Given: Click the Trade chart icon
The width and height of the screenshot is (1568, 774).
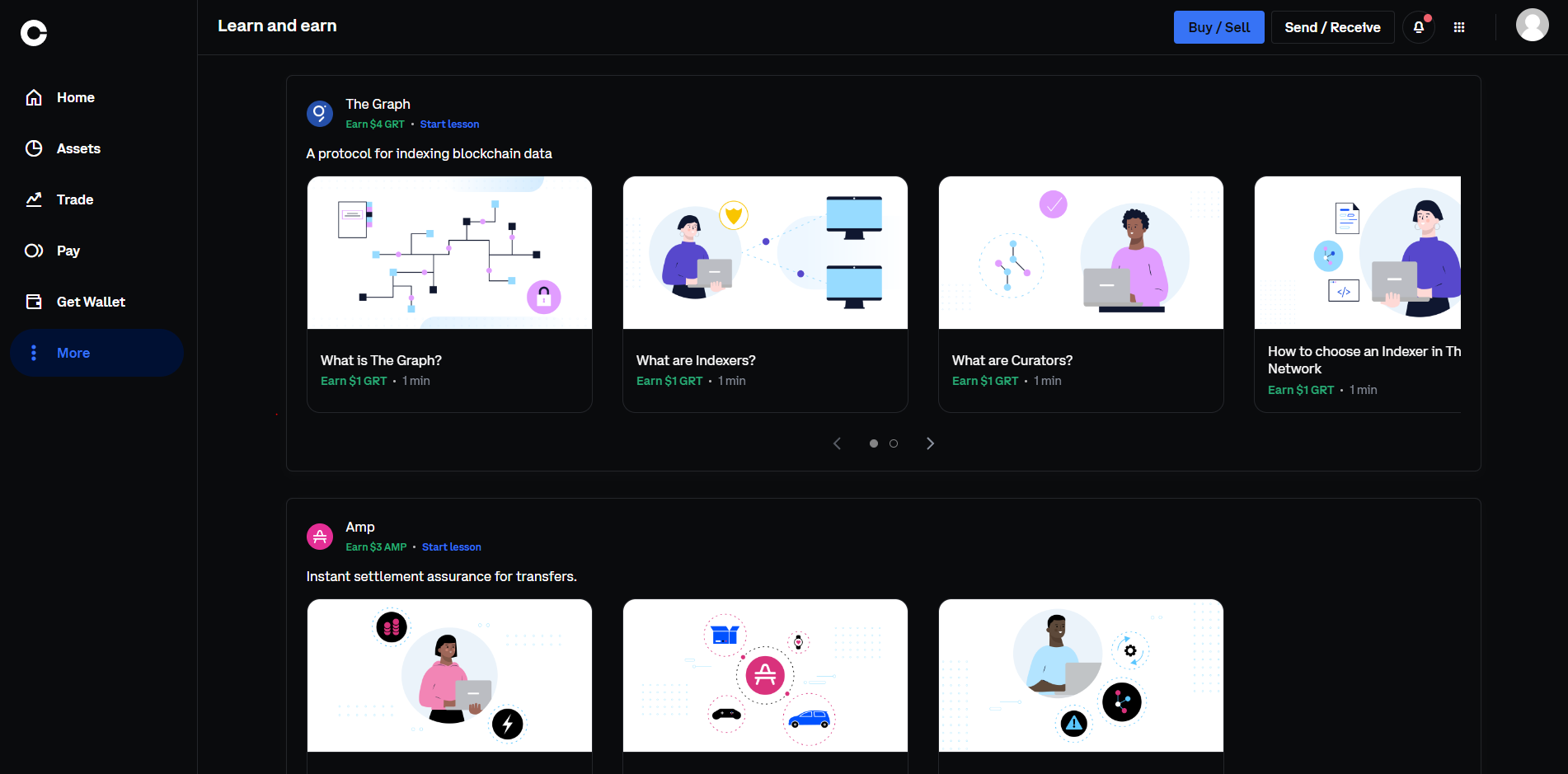Looking at the screenshot, I should 34,199.
